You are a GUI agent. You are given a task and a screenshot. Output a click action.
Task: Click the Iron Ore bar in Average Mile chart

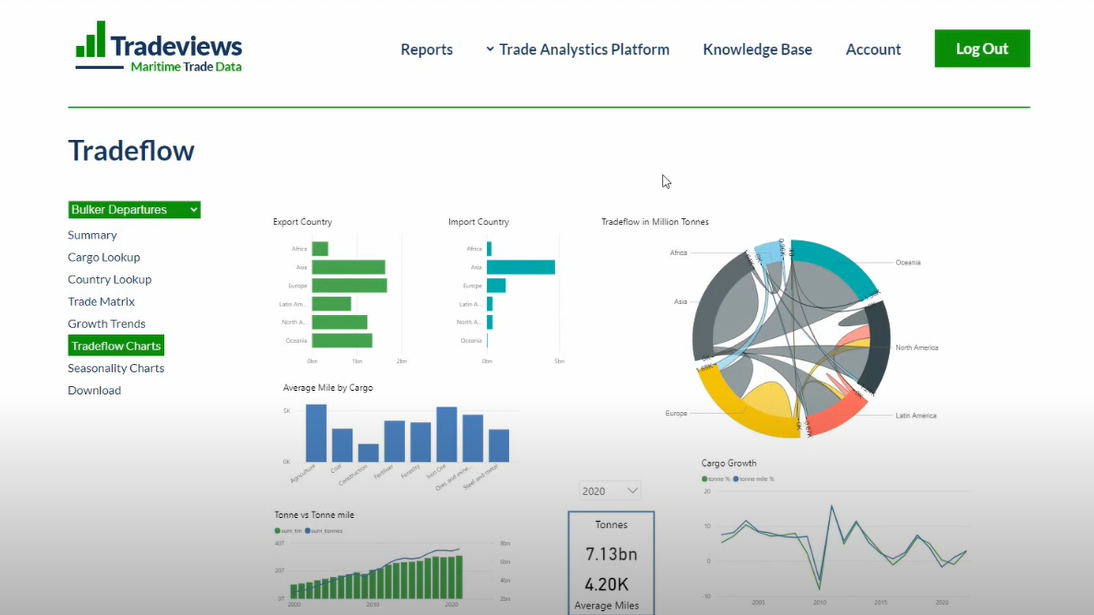[446, 434]
